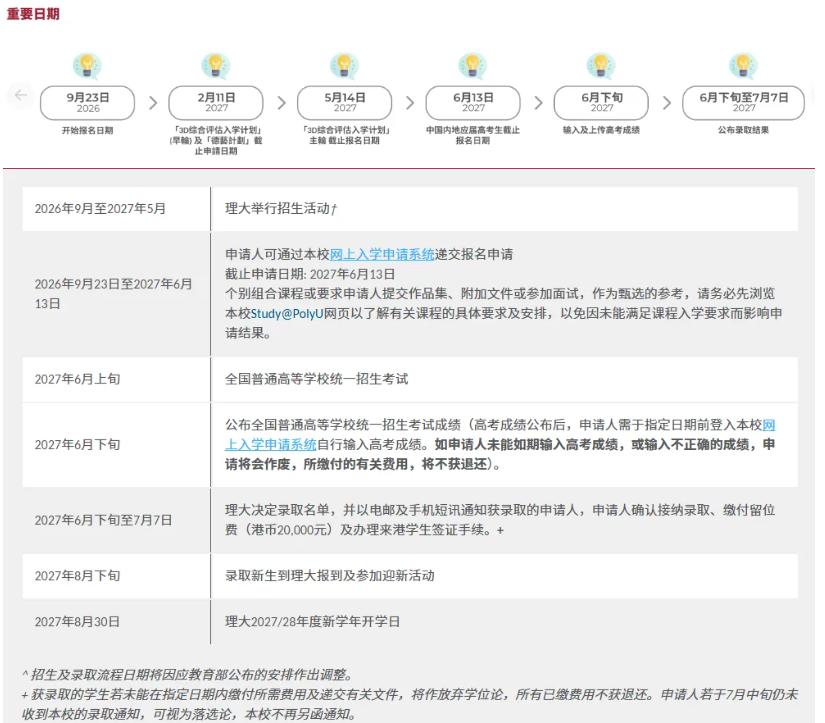Click the 2026年9月至2027年5月 date cell

pos(116,209)
